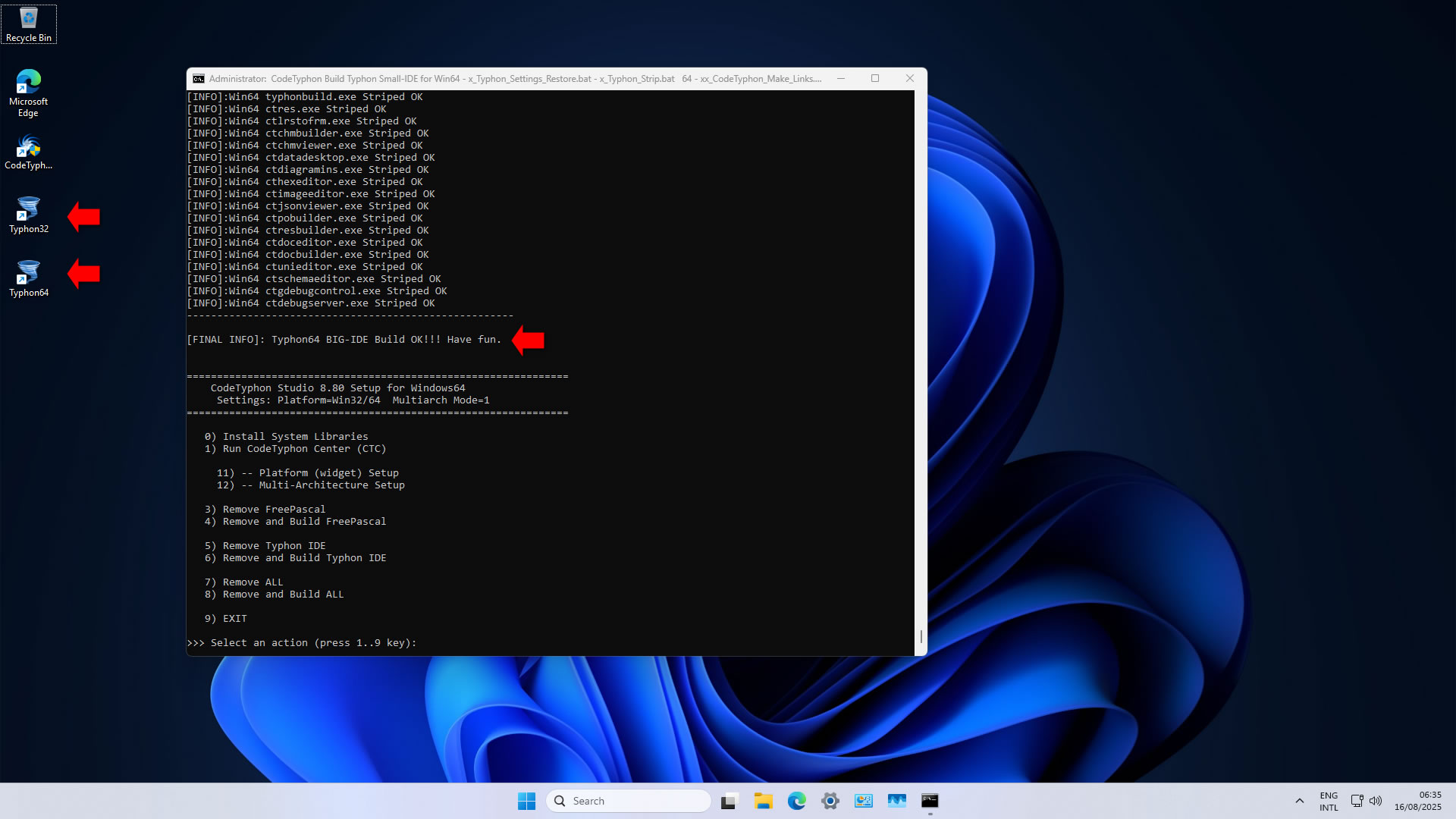Click 'CodeTyphon Studio 8.80 Setup for Windows64' heading
Viewport: 1456px width, 819px height.
coord(337,388)
